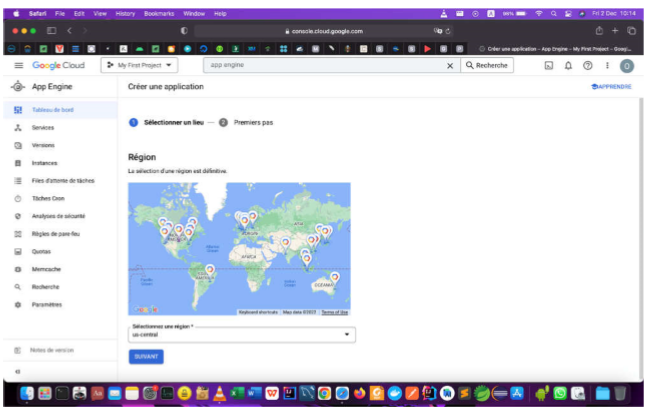
Task: Open the three-dot more options menu
Action: point(607,65)
